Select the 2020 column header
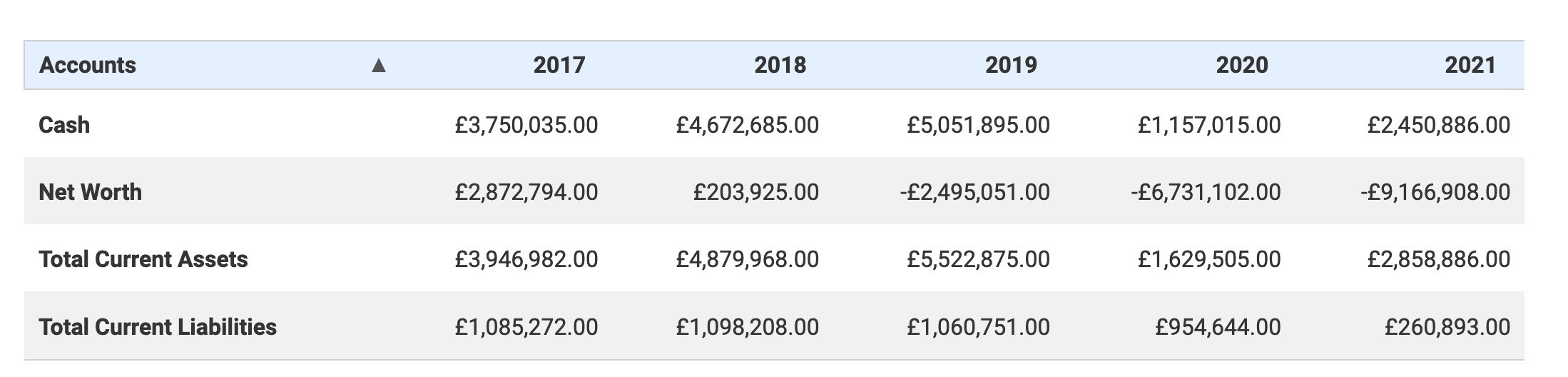Viewport: 1568px width, 377px height. coord(1242,65)
